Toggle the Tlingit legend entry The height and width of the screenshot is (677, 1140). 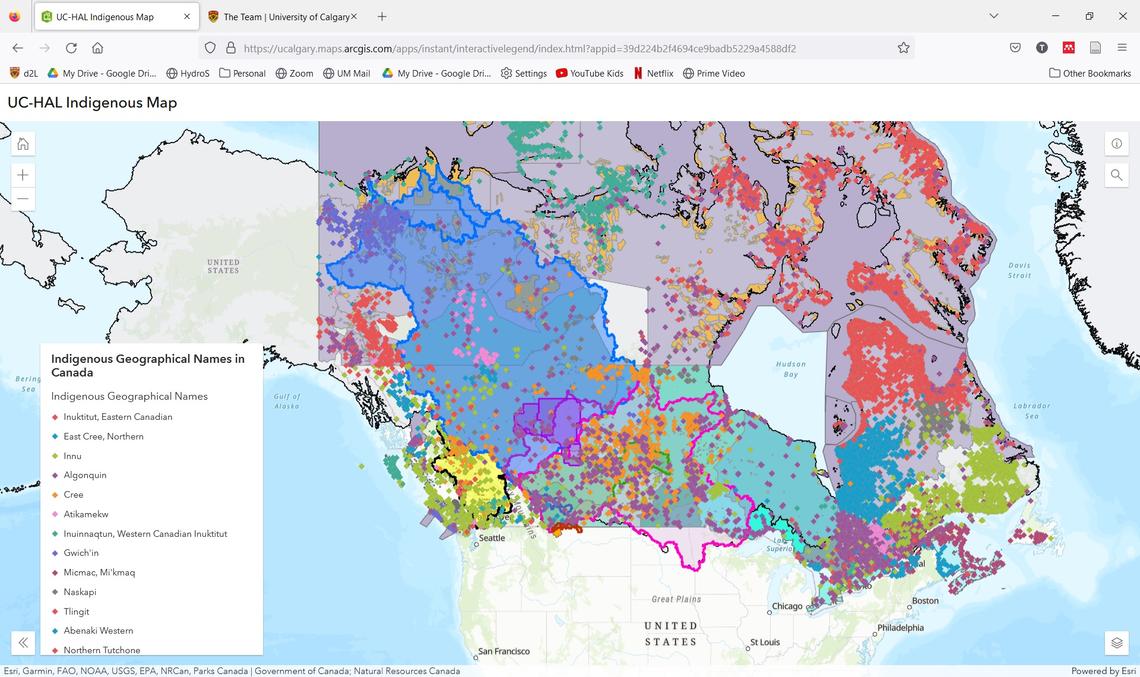coord(76,611)
